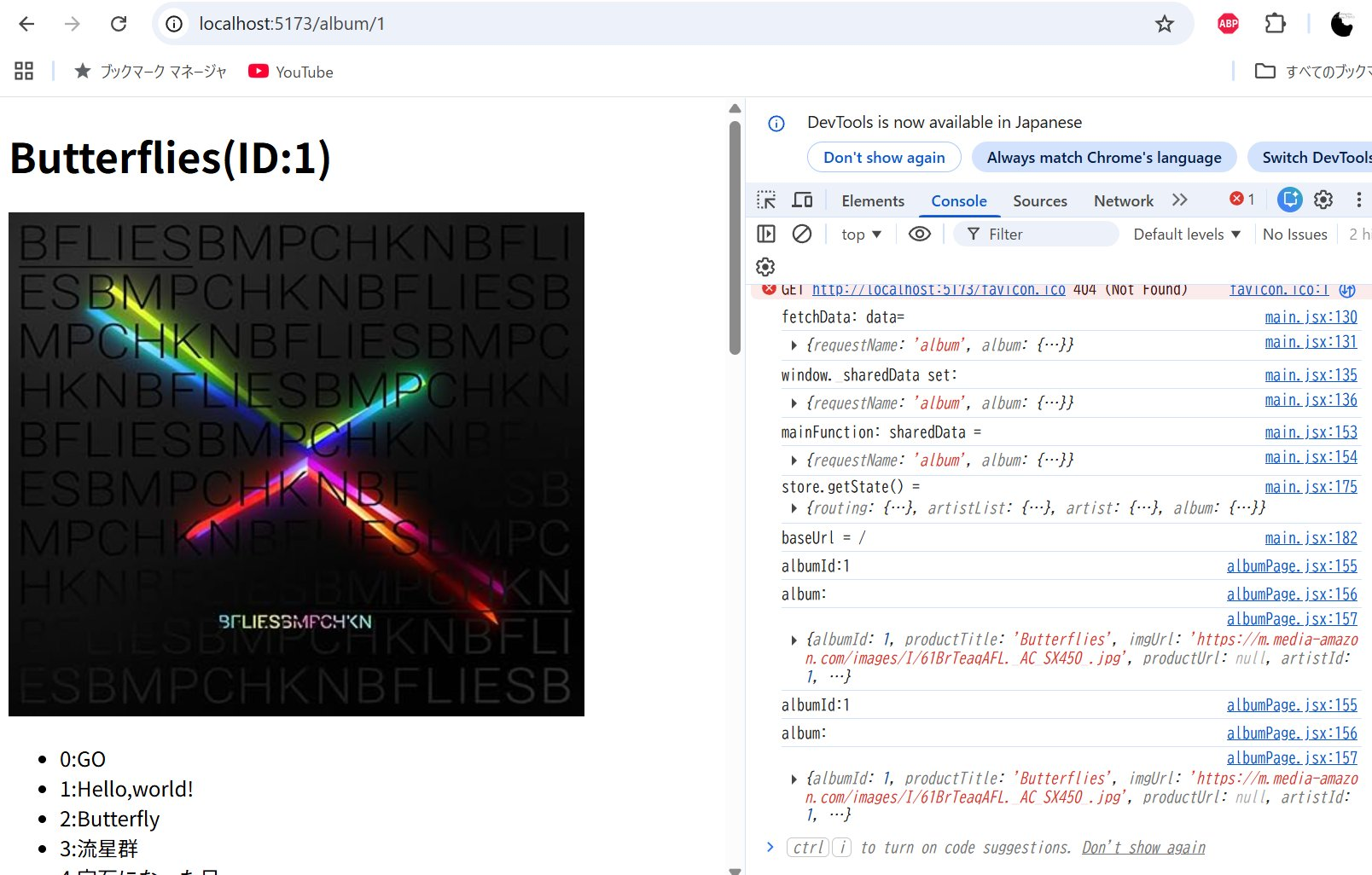Viewport: 1372px width, 875px height.
Task: Expand the object logged at main.jsx:131
Action: click(794, 345)
